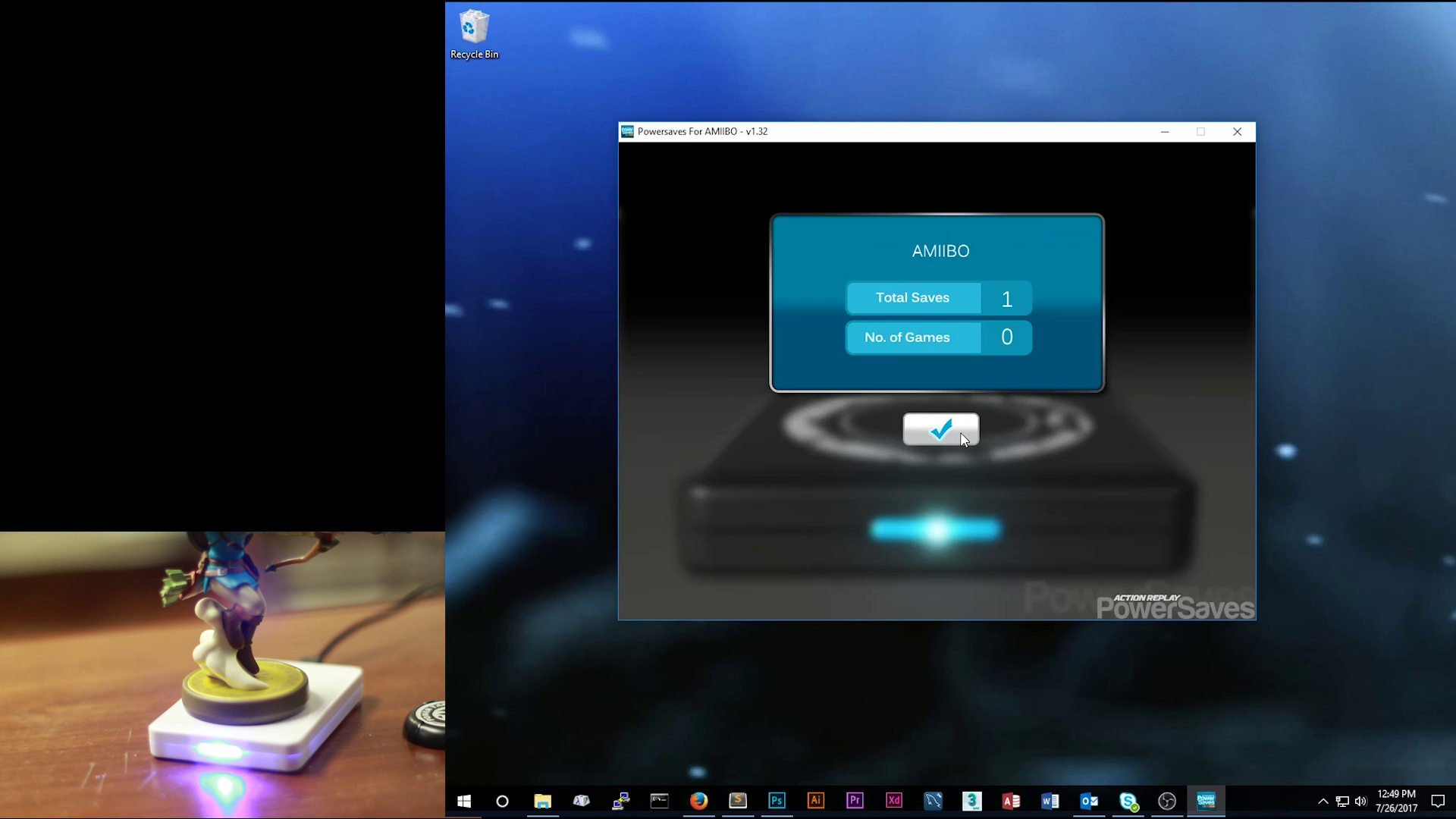Open the Windows Start menu
The width and height of the screenshot is (1456, 819).
click(x=464, y=801)
